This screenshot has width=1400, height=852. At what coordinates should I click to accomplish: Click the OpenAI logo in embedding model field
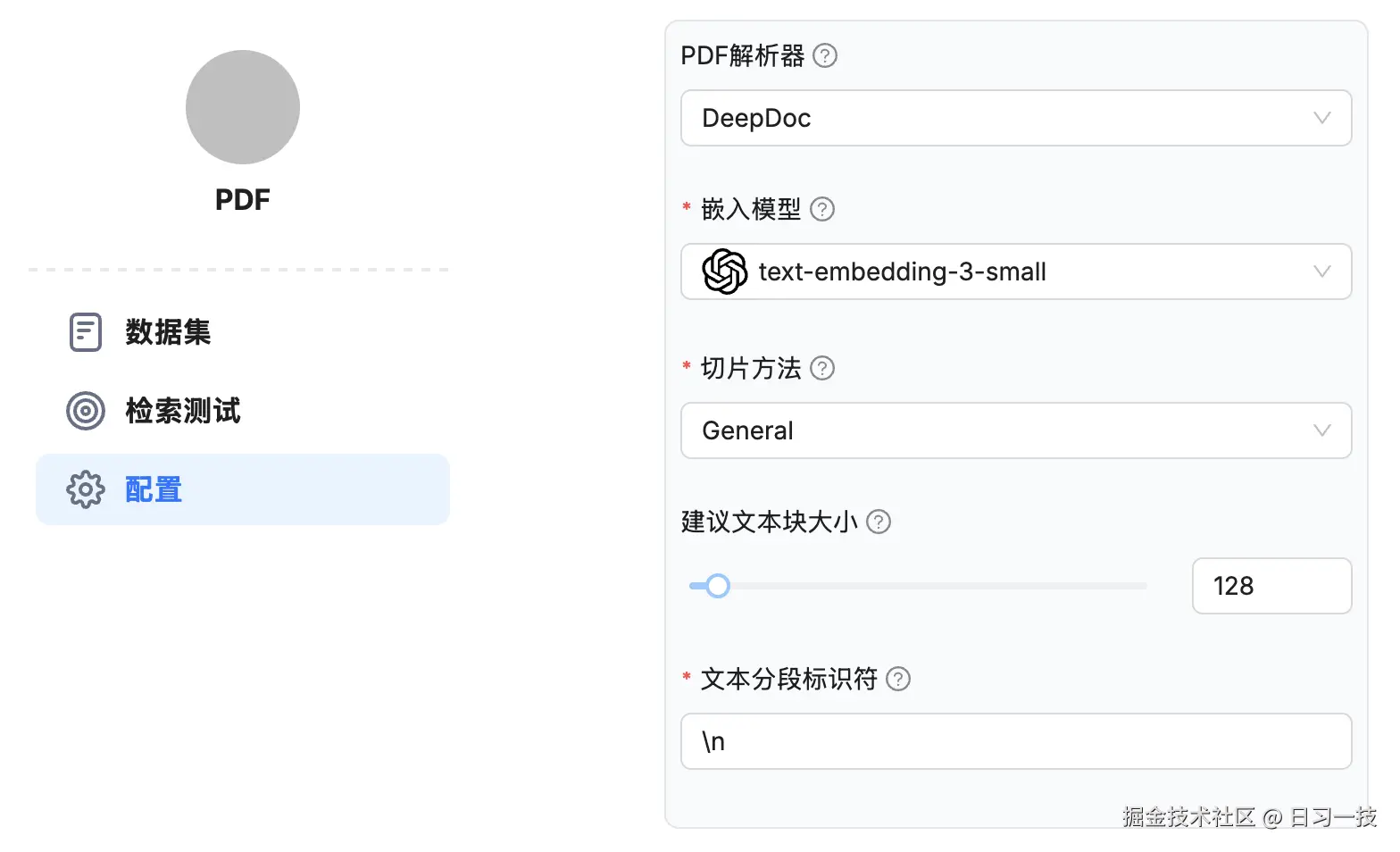coord(724,271)
